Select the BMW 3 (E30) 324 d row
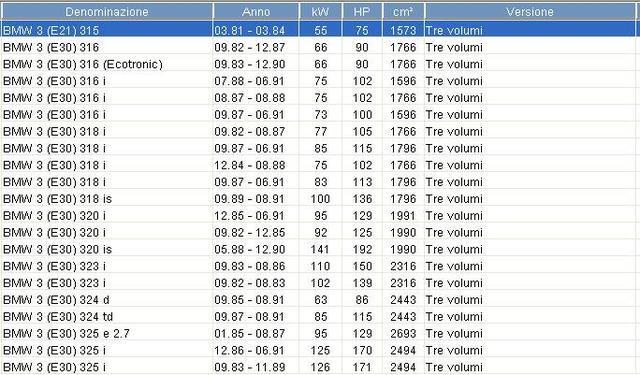640x375 pixels. tap(318, 300)
